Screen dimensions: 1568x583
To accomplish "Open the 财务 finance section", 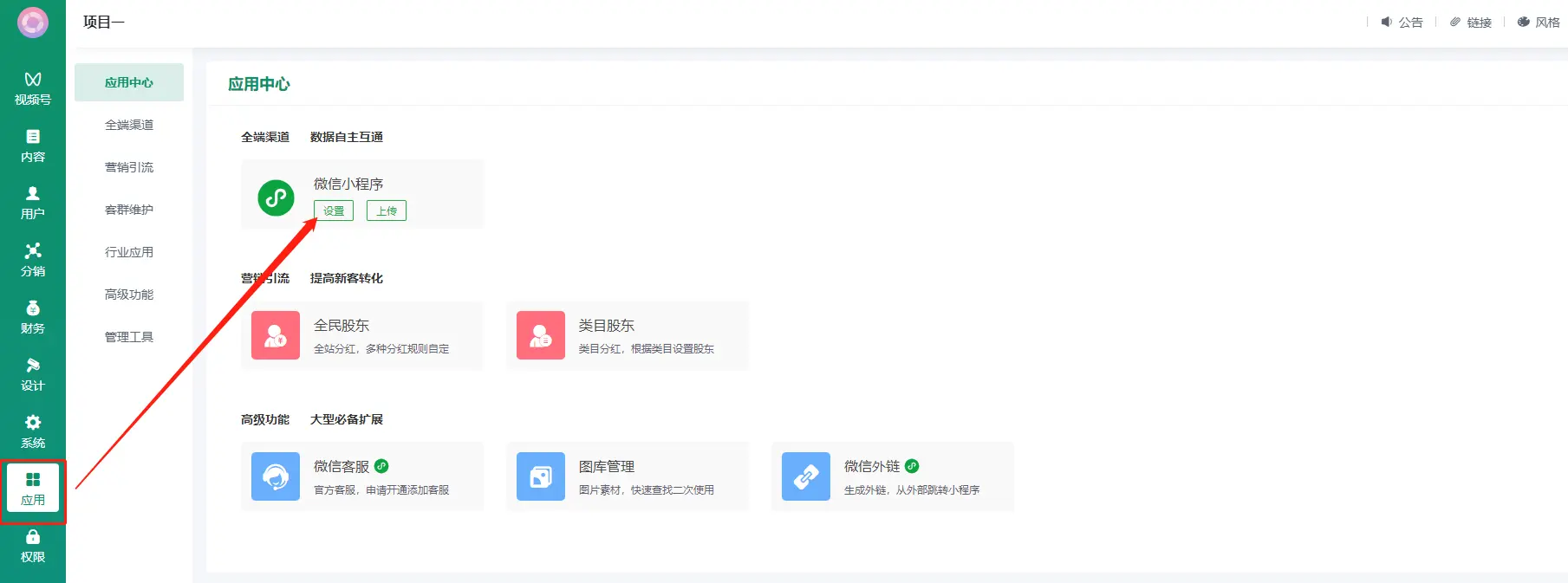I will click(x=33, y=317).
